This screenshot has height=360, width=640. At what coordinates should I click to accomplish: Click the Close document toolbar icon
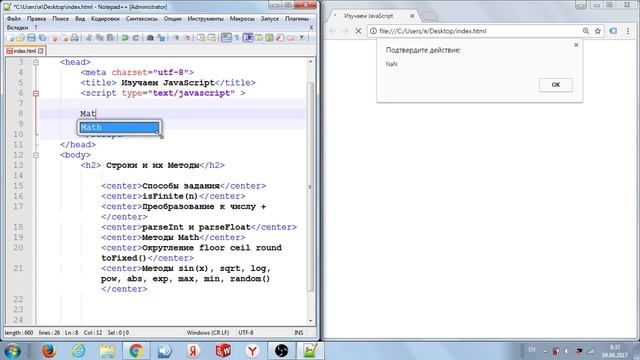[54, 38]
